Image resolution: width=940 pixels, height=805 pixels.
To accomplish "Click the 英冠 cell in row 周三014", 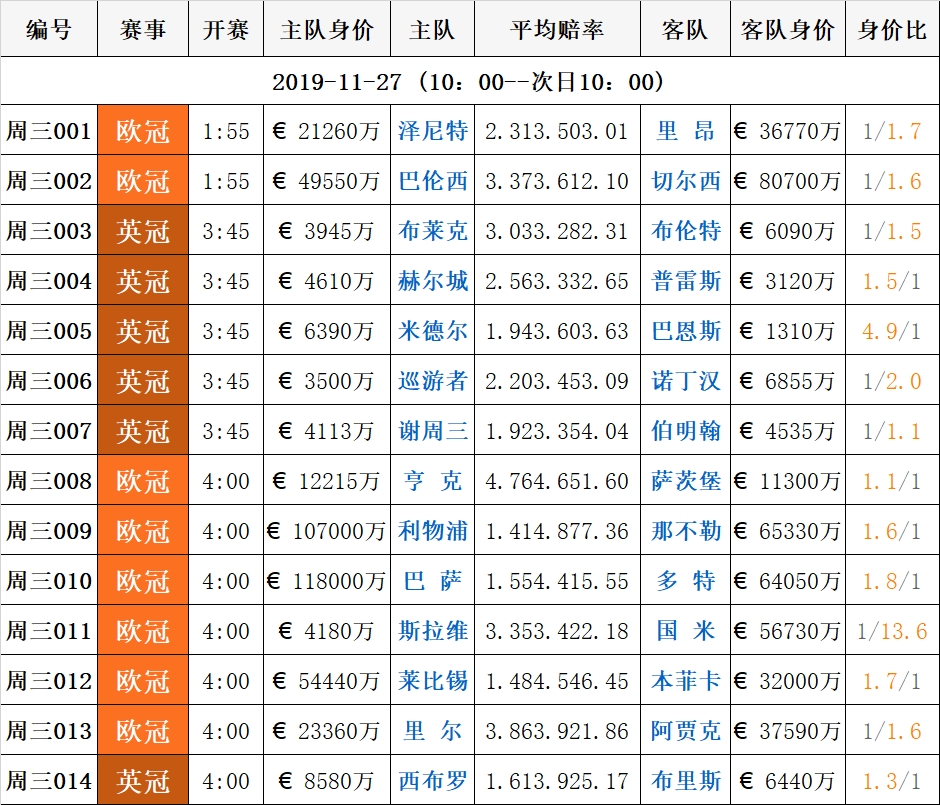I will [x=143, y=780].
